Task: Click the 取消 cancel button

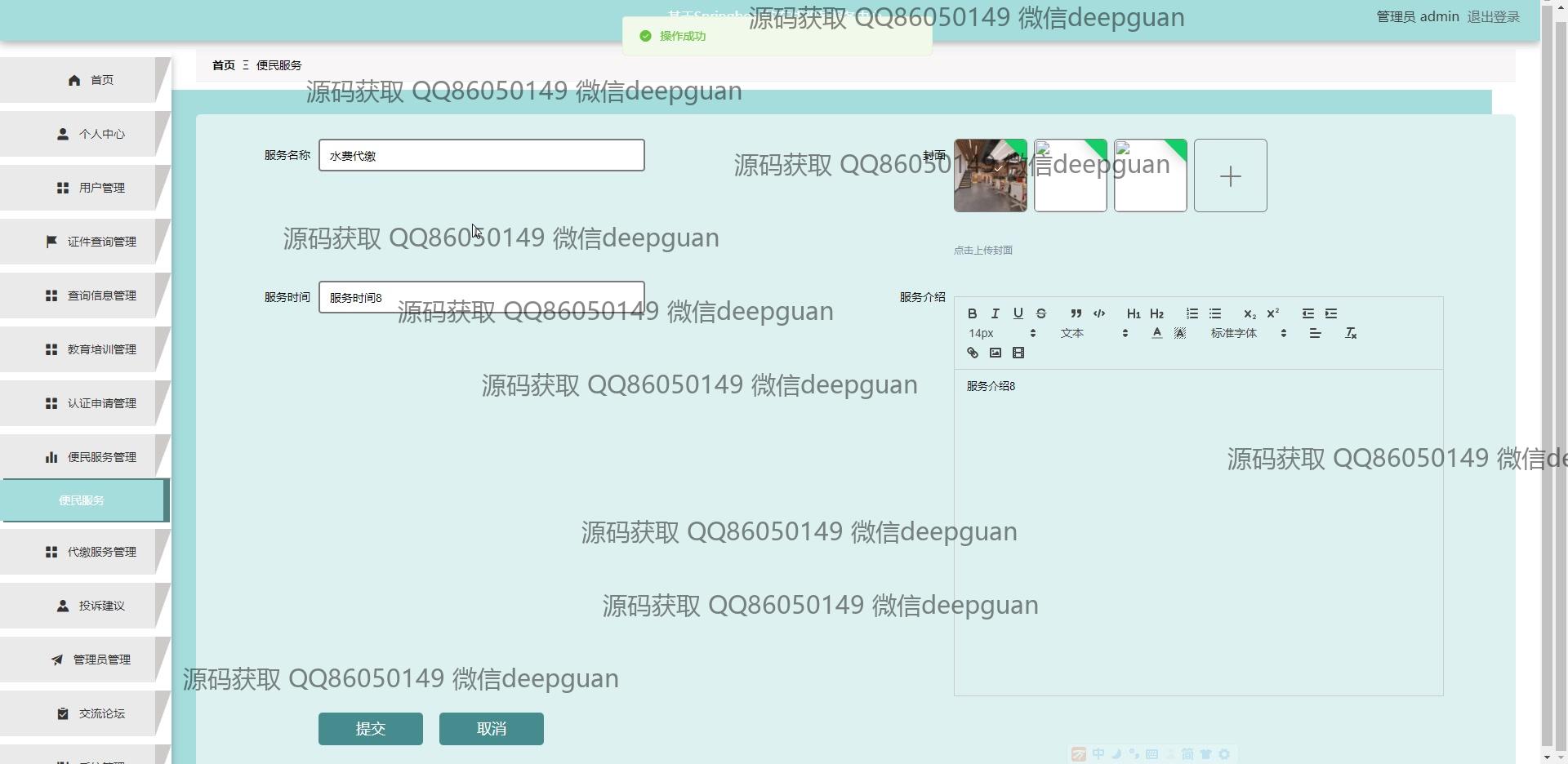Action: [x=492, y=729]
